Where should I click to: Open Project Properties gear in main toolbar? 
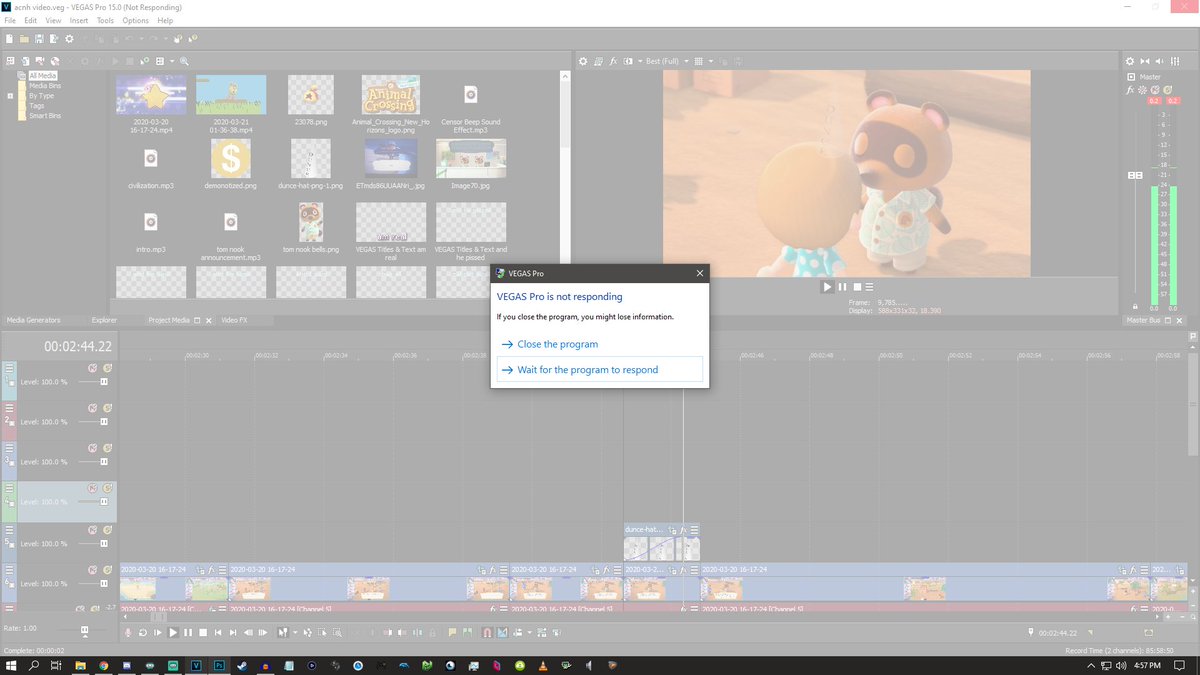point(69,39)
